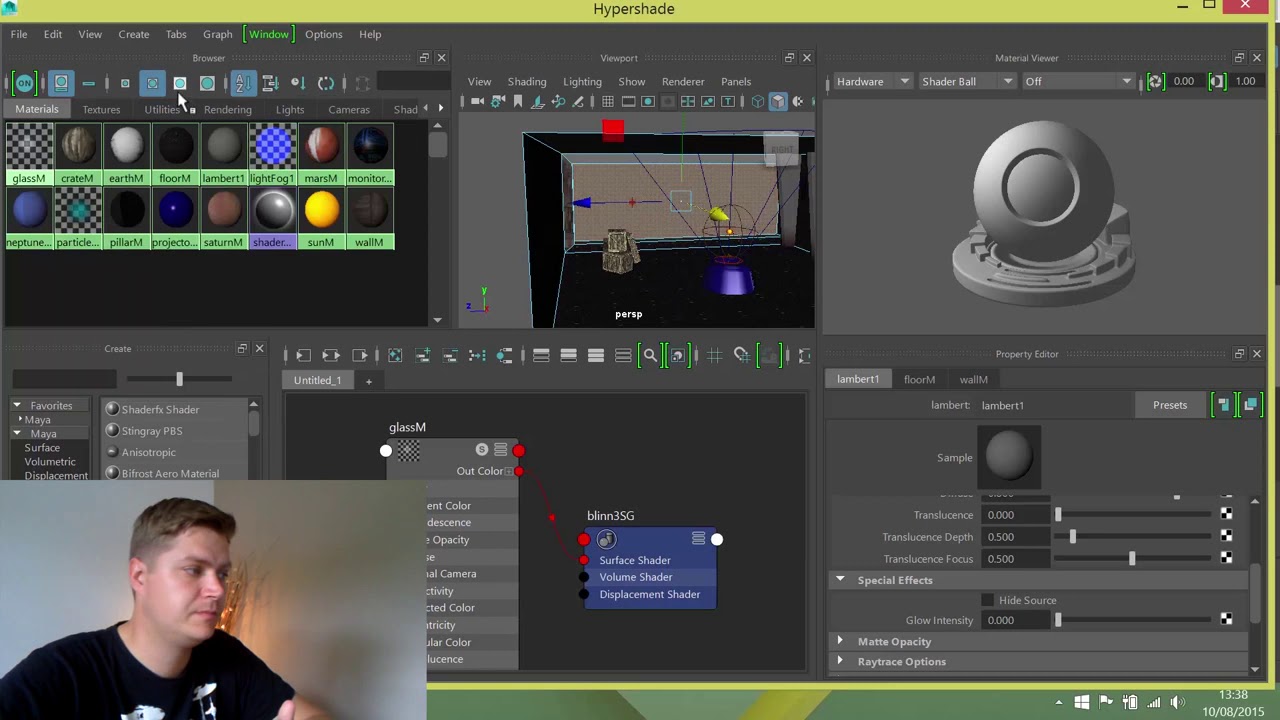Image resolution: width=1280 pixels, height=720 pixels.
Task: Click the input connections graph icon
Action: tap(303, 355)
